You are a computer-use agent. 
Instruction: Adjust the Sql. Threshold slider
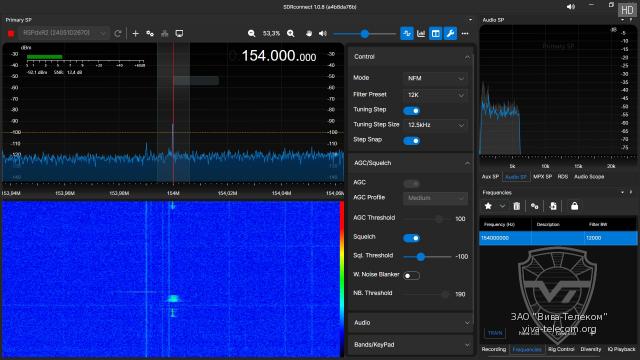427,257
